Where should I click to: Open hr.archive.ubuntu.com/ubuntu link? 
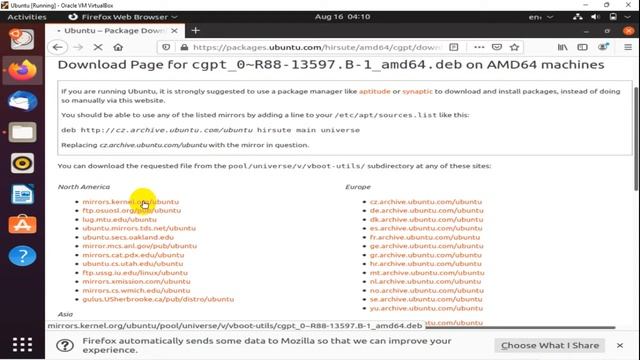click(x=426, y=264)
